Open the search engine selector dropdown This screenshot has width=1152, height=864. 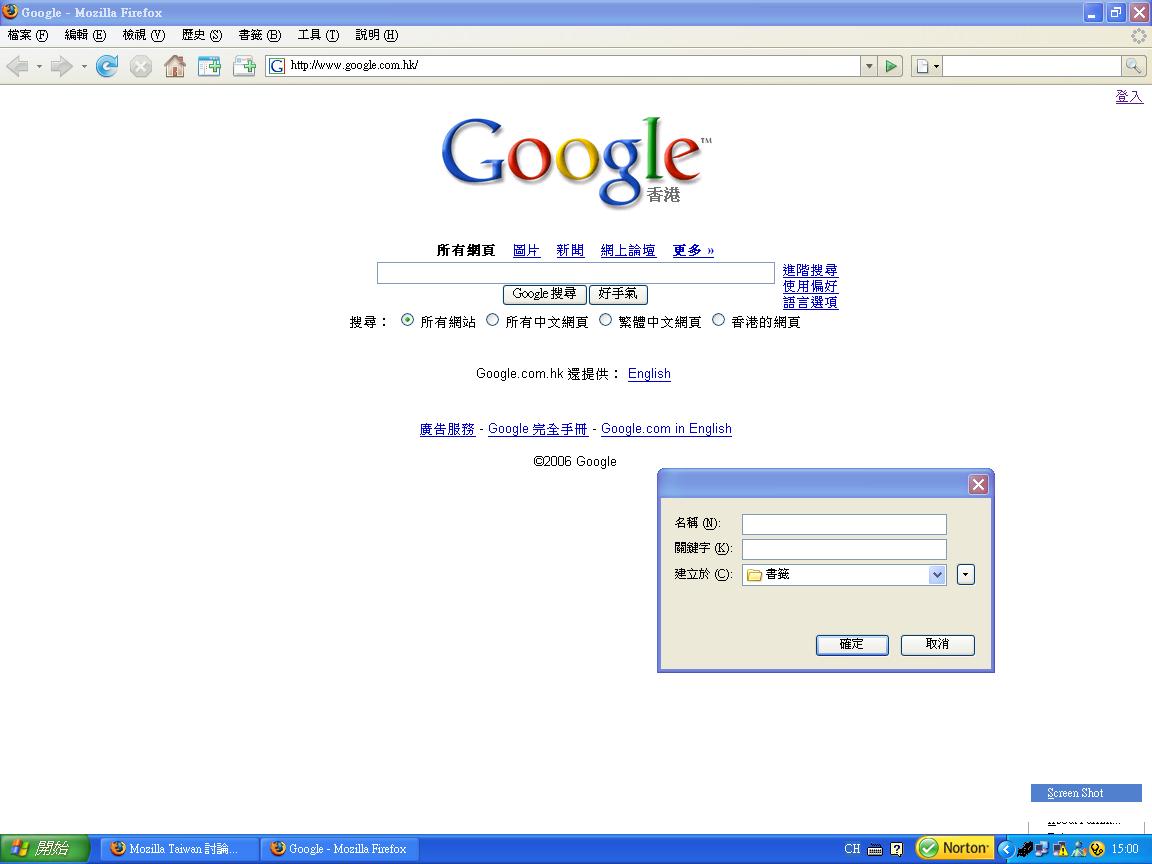pos(926,66)
